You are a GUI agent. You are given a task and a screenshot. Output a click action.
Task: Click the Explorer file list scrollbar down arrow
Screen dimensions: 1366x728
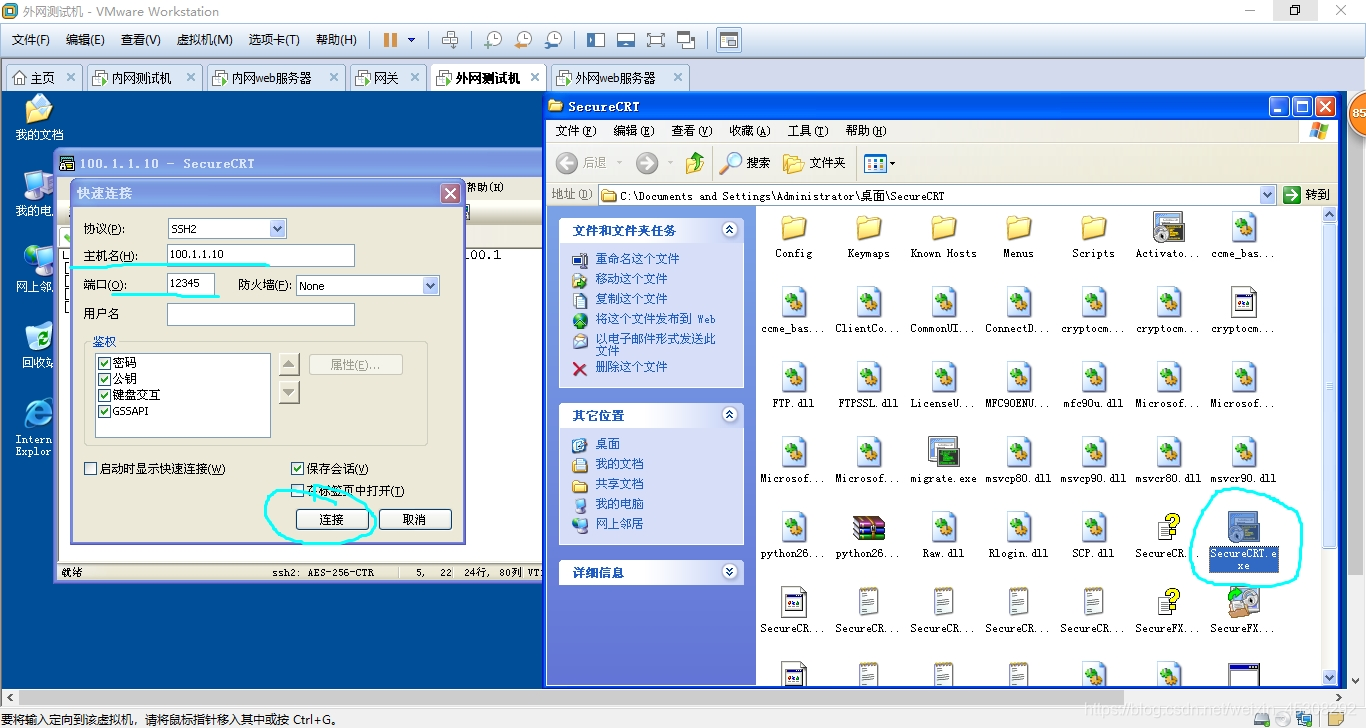(x=1329, y=677)
